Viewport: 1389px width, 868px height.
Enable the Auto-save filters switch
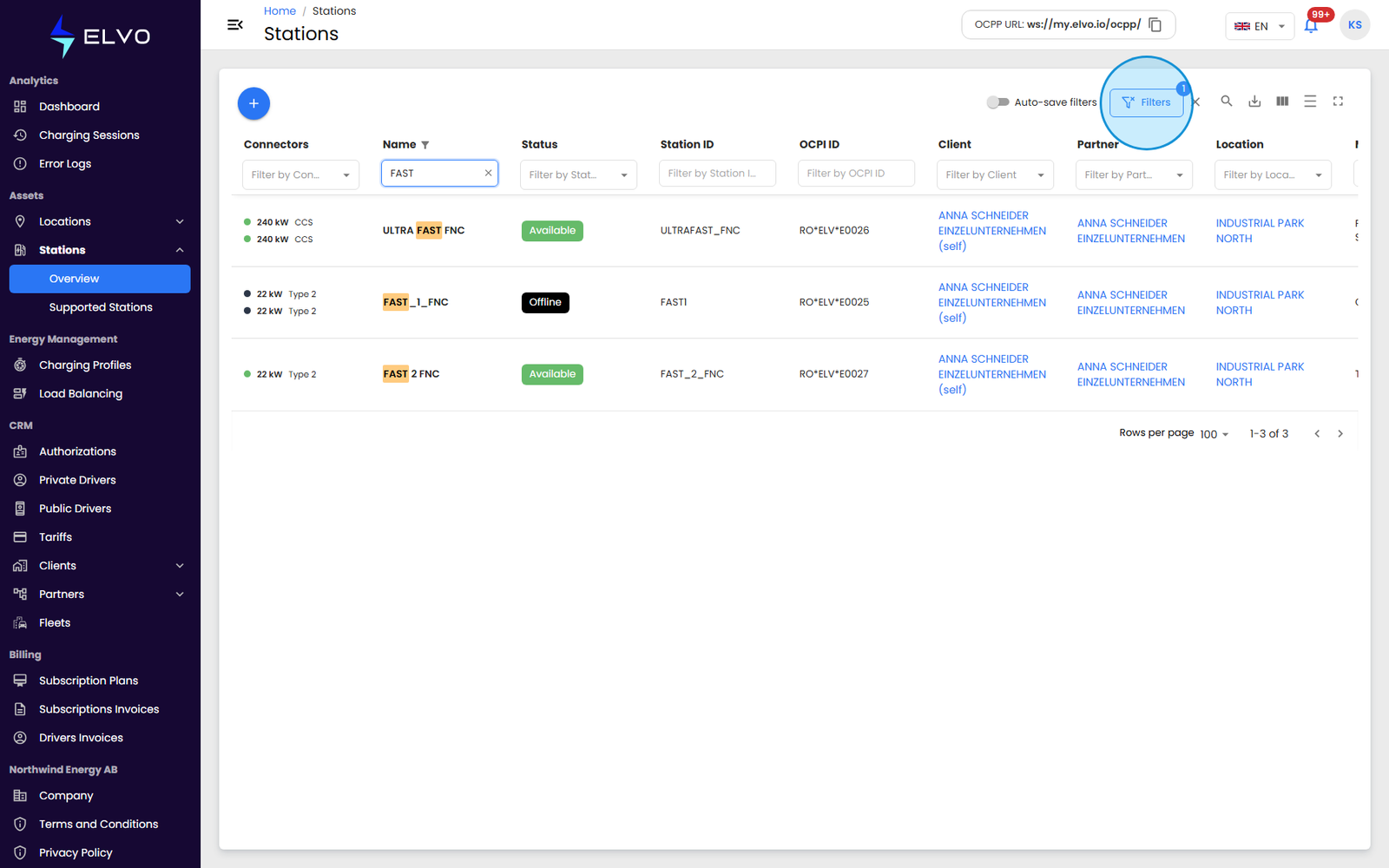point(997,102)
